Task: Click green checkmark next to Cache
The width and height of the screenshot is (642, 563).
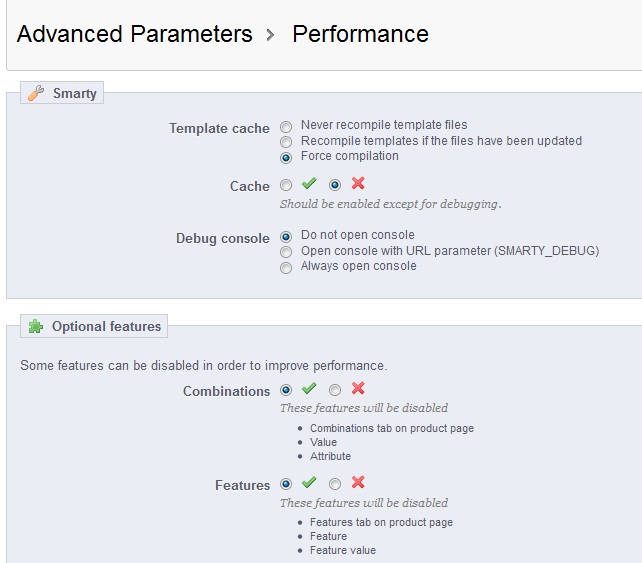Action: (309, 183)
